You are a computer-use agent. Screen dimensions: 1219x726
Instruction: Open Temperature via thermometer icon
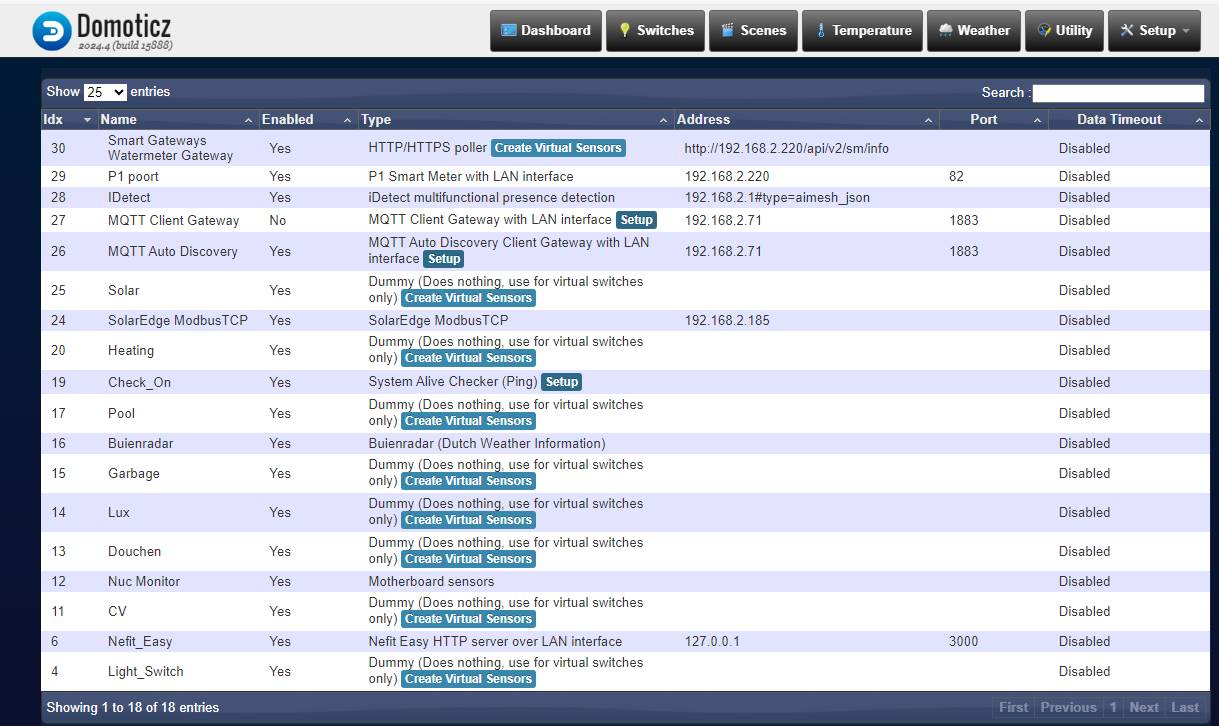coord(821,31)
